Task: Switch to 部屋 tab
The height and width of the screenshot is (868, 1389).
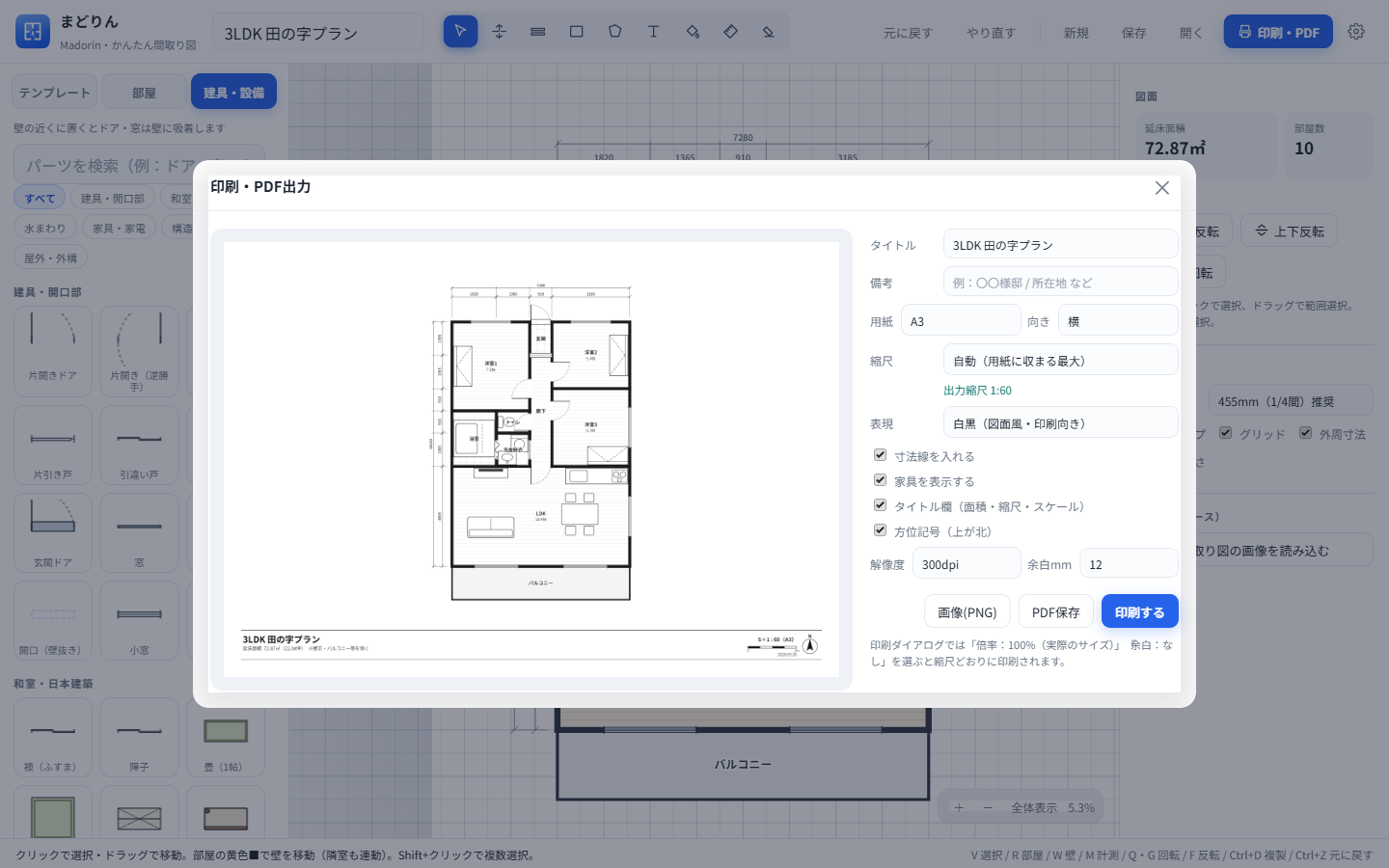Action: coord(144,93)
